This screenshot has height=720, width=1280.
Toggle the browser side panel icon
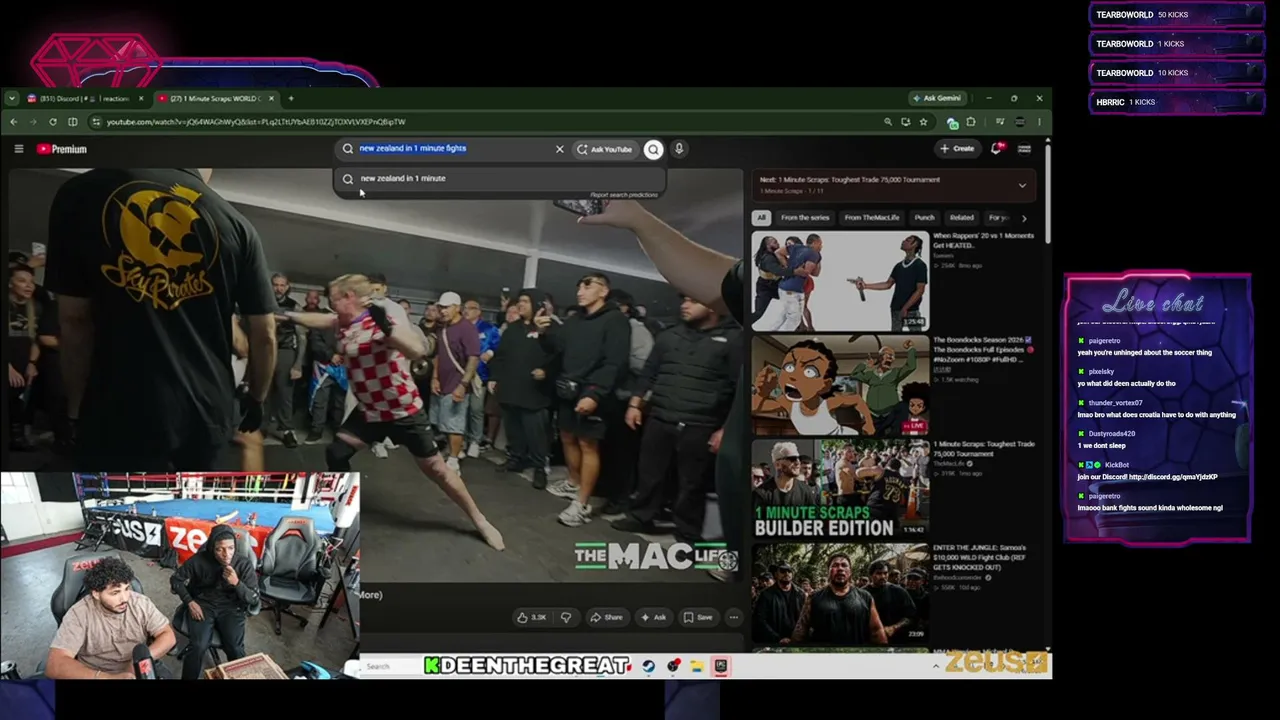(73, 122)
